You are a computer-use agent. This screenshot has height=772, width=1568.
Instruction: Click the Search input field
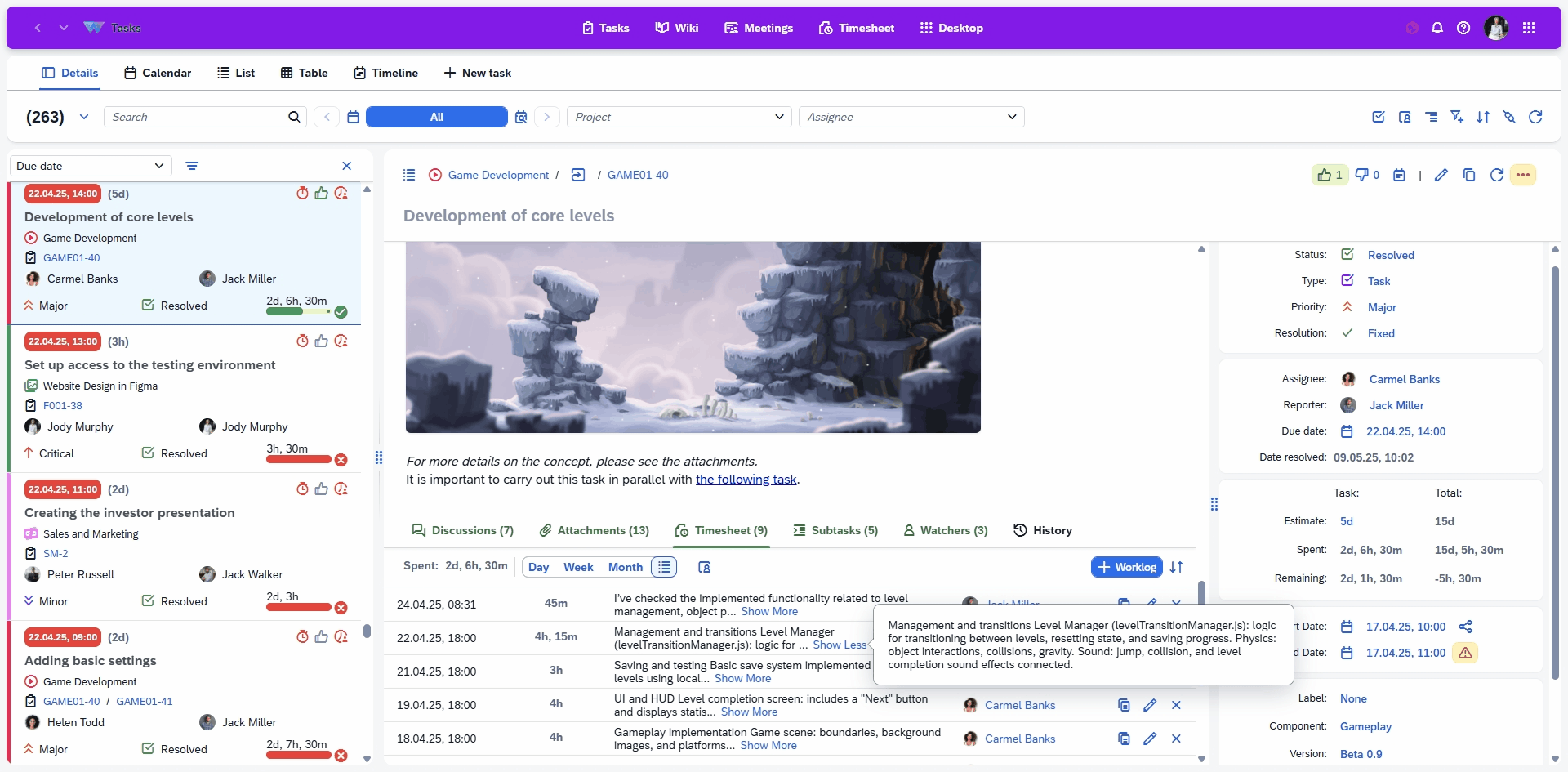pyautogui.click(x=200, y=117)
